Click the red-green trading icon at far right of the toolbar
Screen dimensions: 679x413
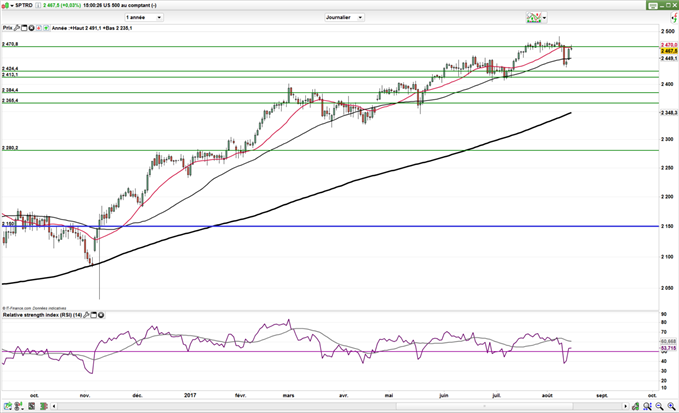(x=674, y=17)
